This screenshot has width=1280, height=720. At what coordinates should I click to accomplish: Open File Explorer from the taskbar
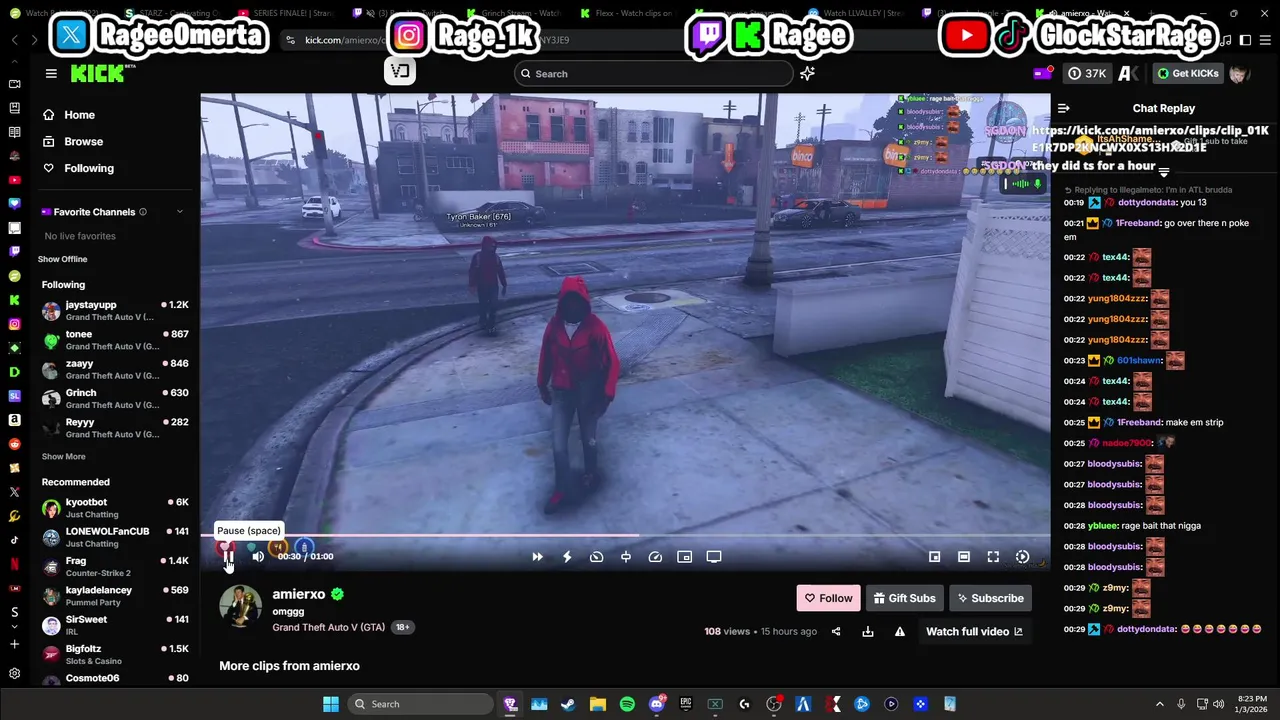click(598, 704)
